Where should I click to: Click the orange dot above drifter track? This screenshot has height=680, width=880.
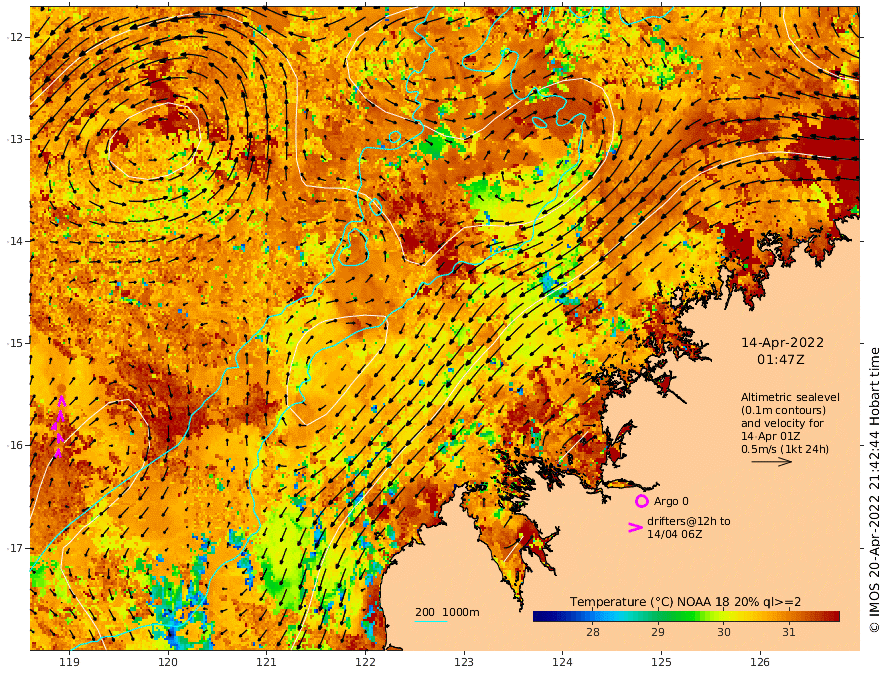point(61,388)
